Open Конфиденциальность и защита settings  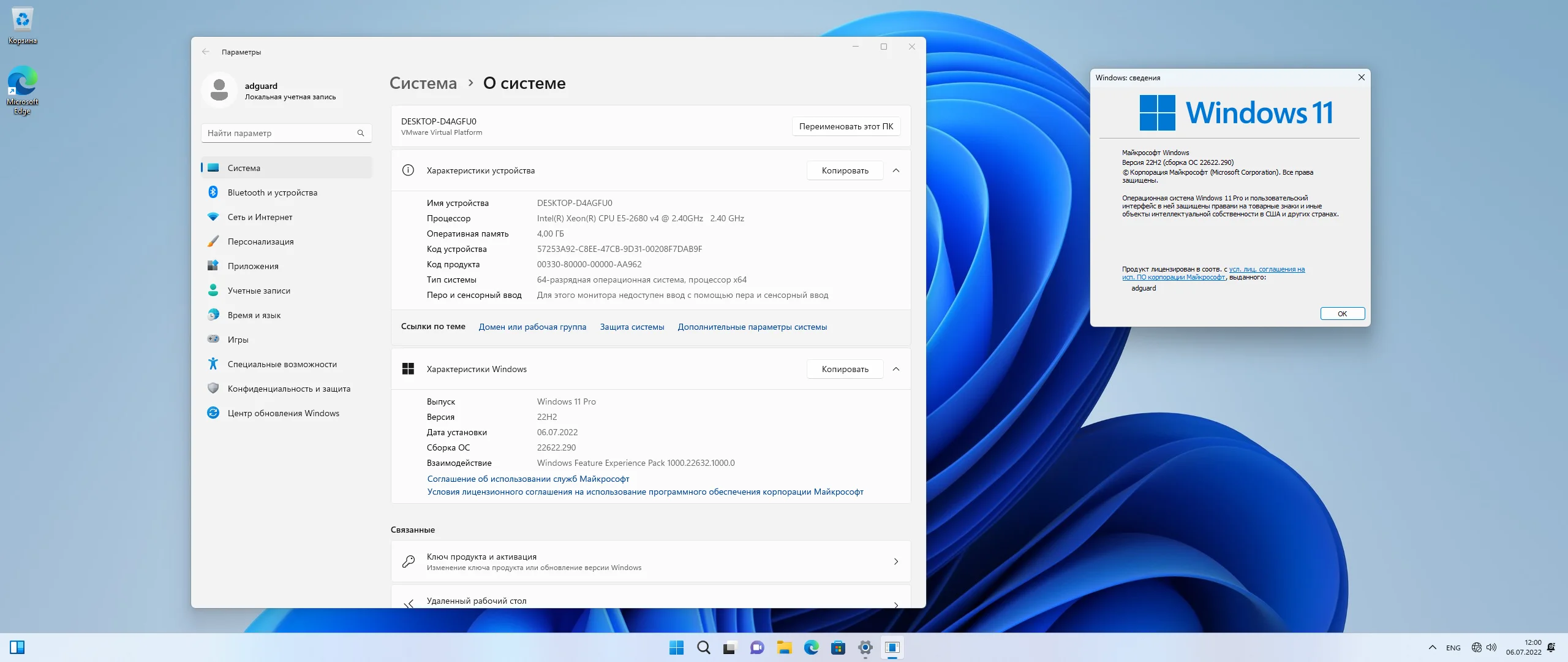pyautogui.click(x=288, y=389)
